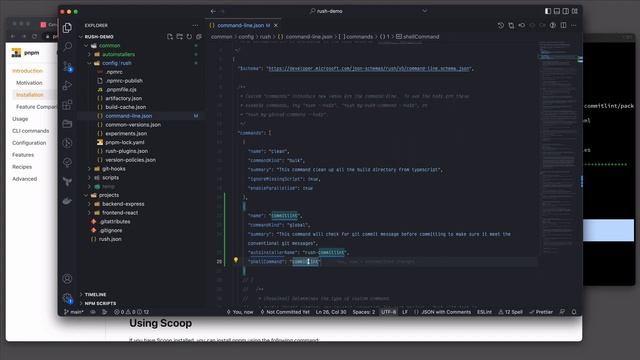
Task: Open file history timeline icon in editor toolbar
Action: tap(501, 25)
